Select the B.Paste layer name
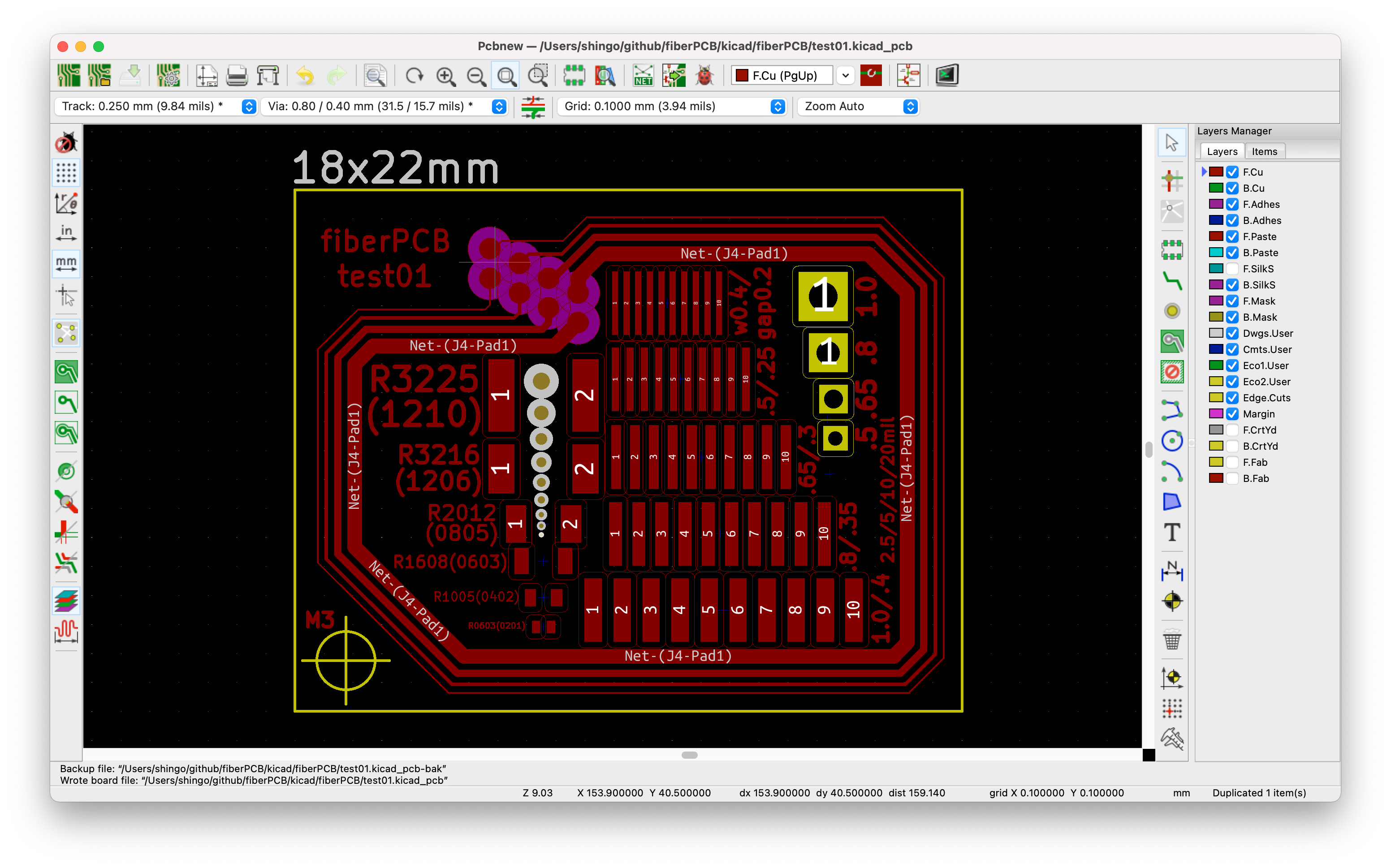Viewport: 1391px width, 868px height. click(x=1260, y=253)
